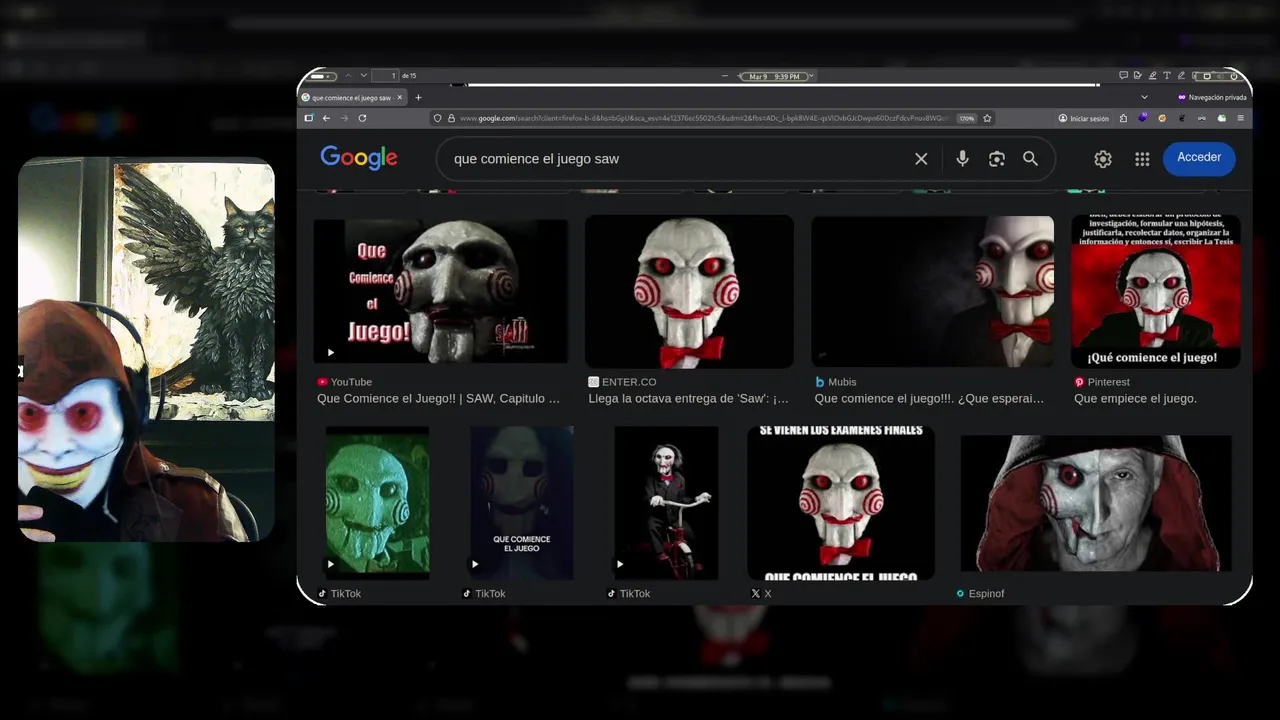
Task: Click the blue Acceder button
Action: [x=1199, y=158]
